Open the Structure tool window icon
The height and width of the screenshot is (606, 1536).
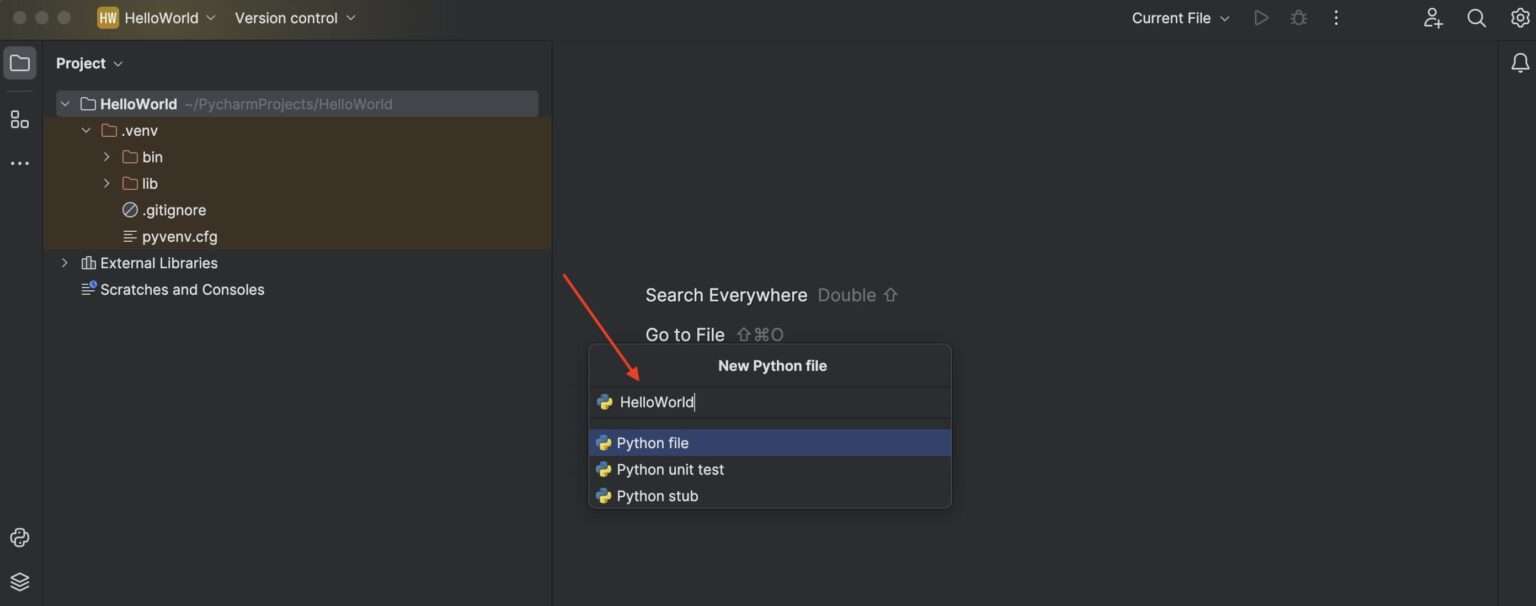pyautogui.click(x=20, y=120)
